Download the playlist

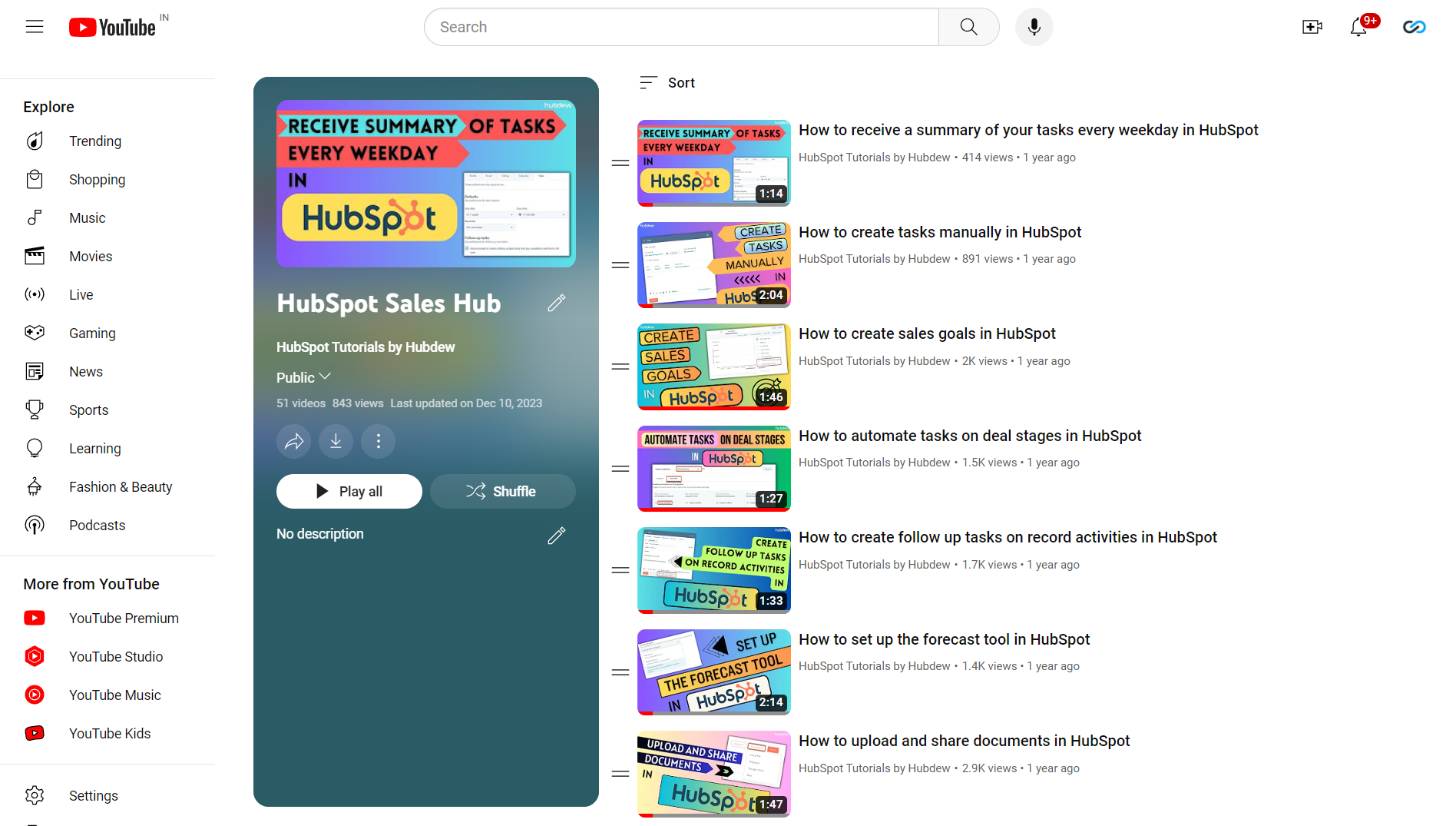click(x=336, y=441)
